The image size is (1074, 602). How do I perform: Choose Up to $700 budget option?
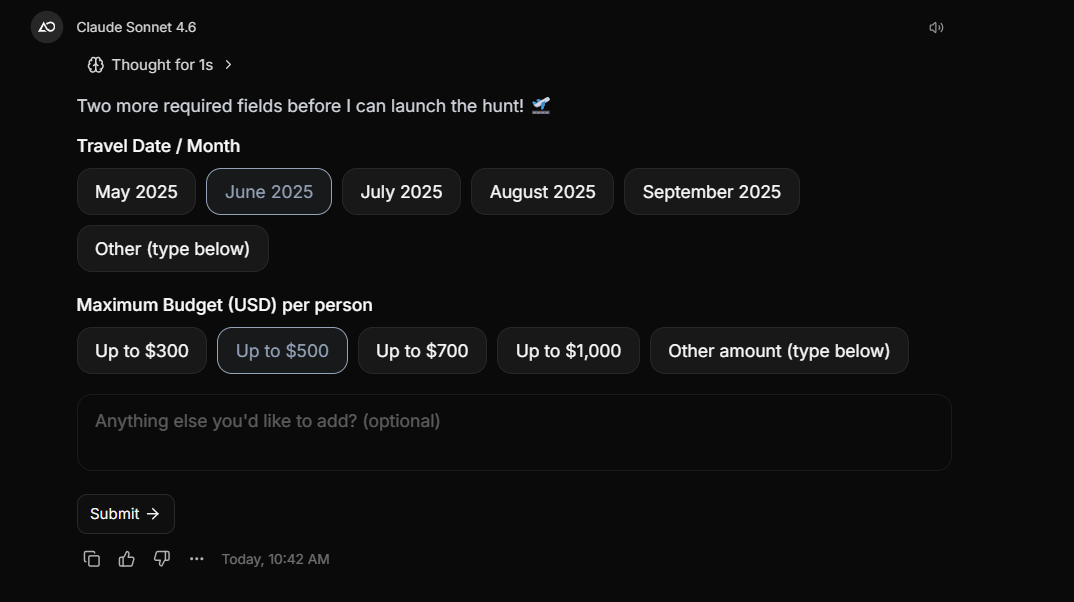click(422, 351)
